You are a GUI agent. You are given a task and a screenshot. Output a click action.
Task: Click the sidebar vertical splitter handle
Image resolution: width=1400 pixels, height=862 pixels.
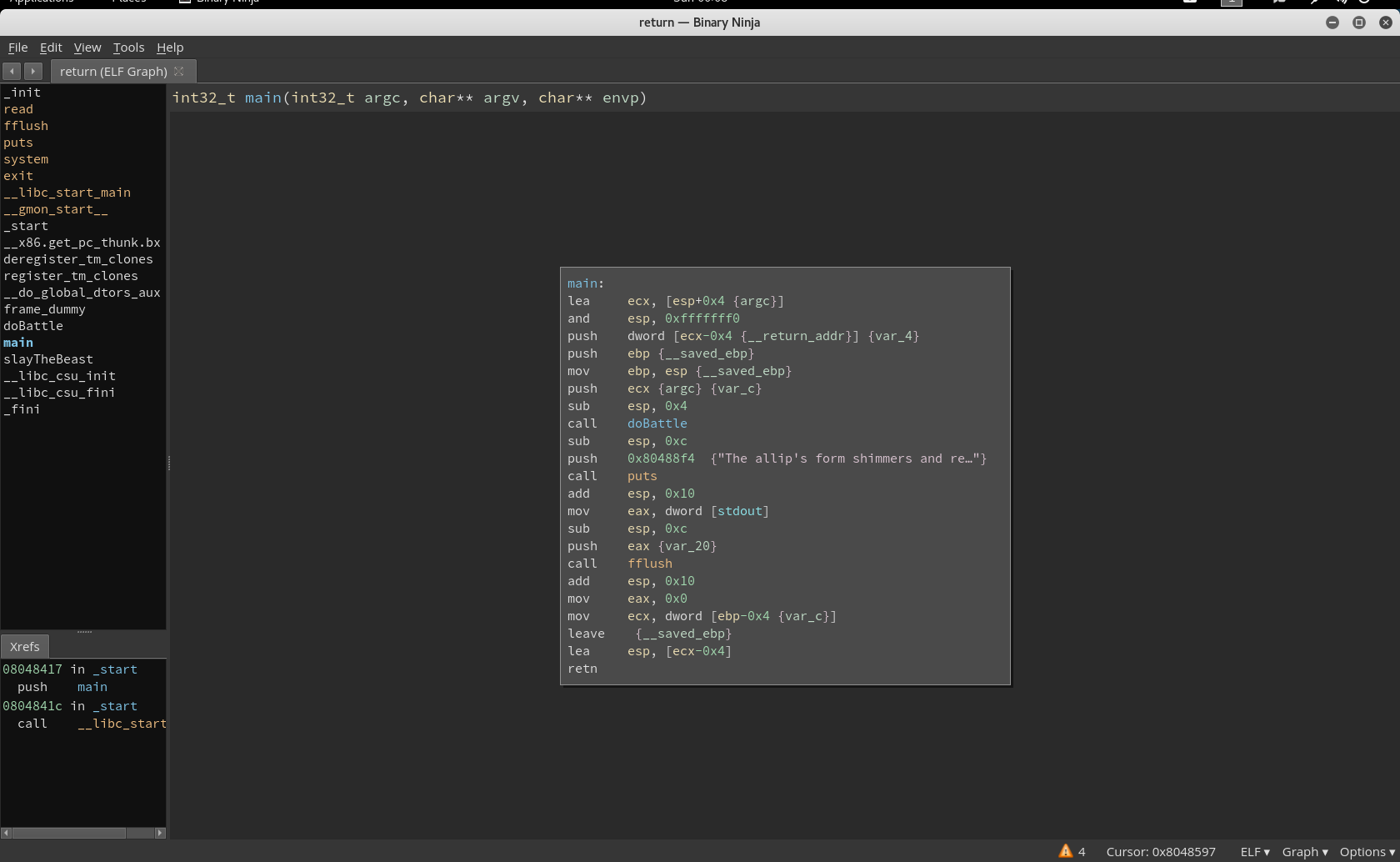[169, 463]
